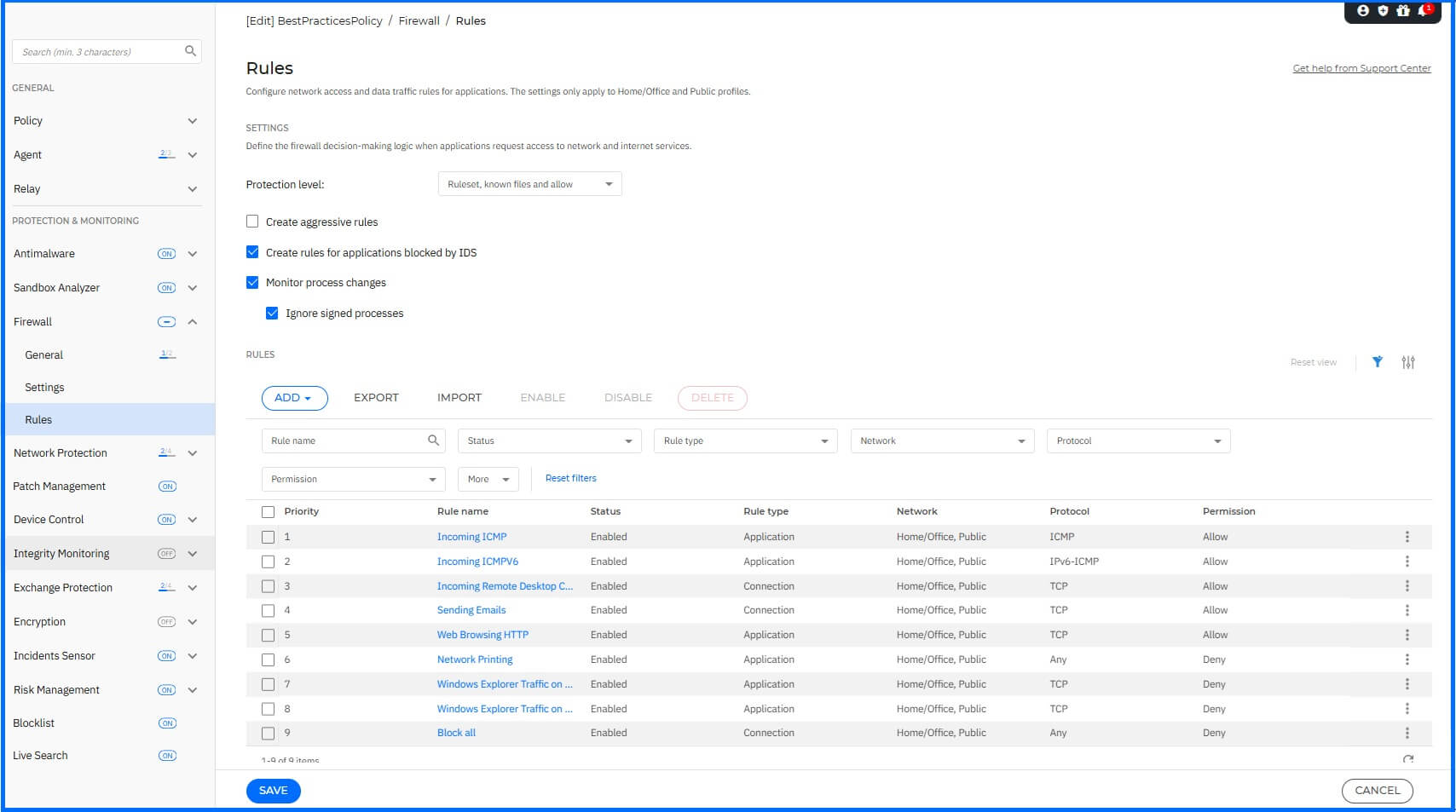This screenshot has width=1456, height=812.
Task: Click the Get help from Support Center link
Action: [1361, 68]
